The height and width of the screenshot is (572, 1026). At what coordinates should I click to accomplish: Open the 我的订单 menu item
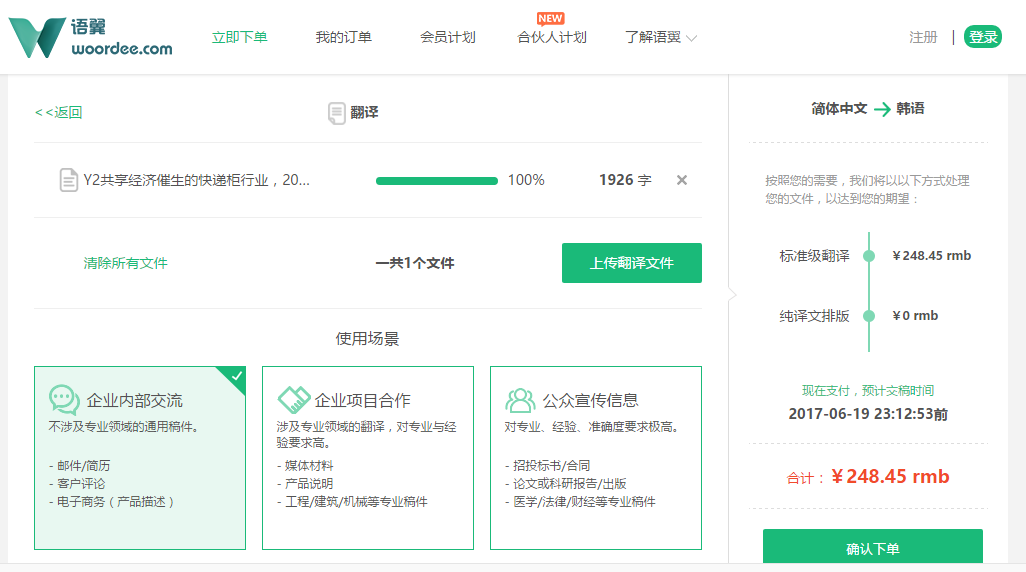pyautogui.click(x=343, y=38)
